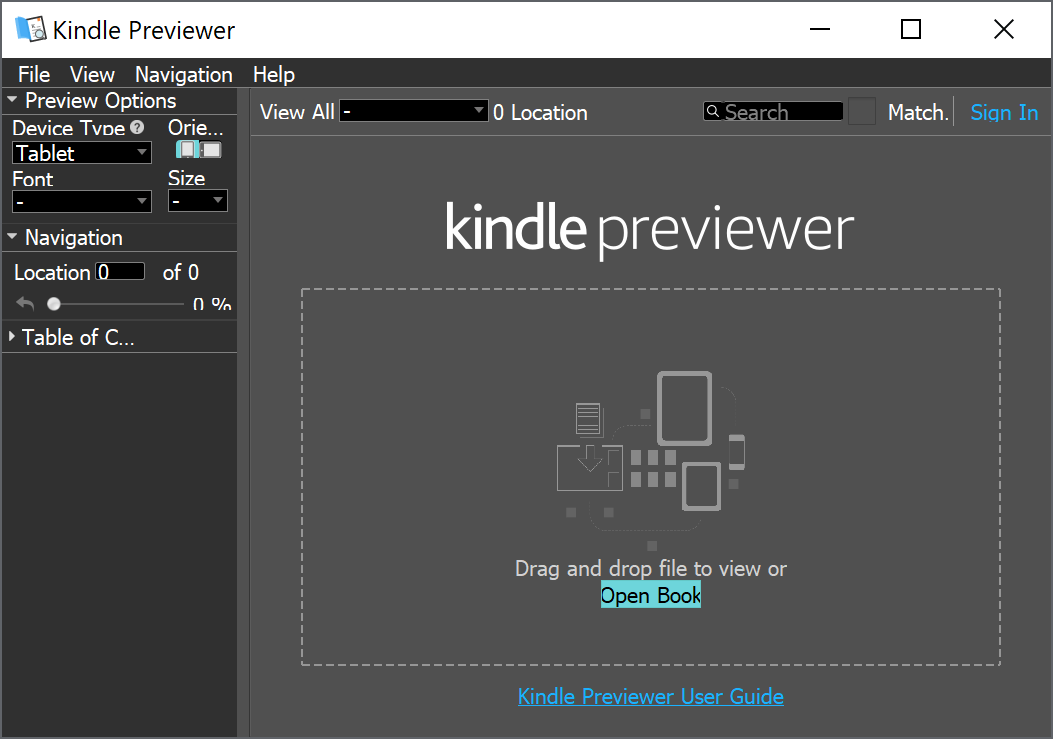
Task: Click the 'Drag and drop file to view or' text
Action: (651, 568)
